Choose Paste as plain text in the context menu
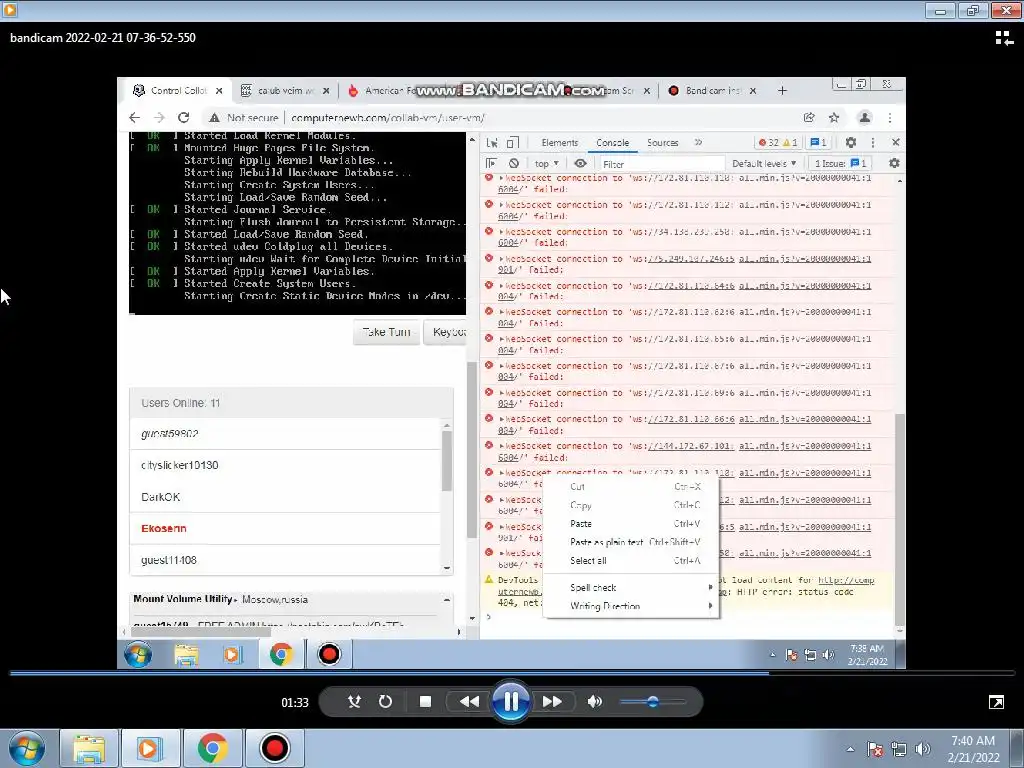Image resolution: width=1024 pixels, height=768 pixels. coord(634,542)
